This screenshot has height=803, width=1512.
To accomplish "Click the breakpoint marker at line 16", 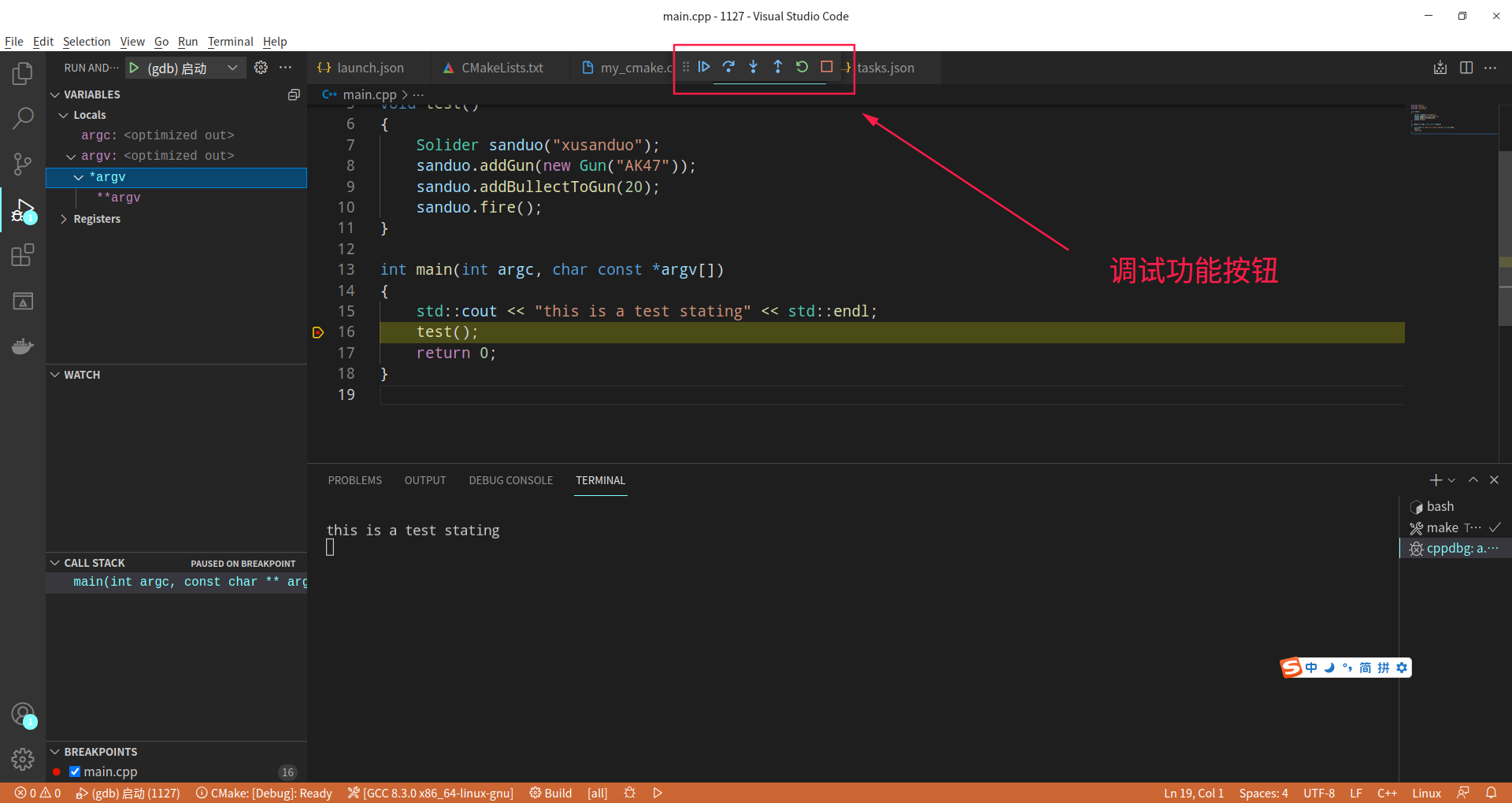I will pos(318,333).
